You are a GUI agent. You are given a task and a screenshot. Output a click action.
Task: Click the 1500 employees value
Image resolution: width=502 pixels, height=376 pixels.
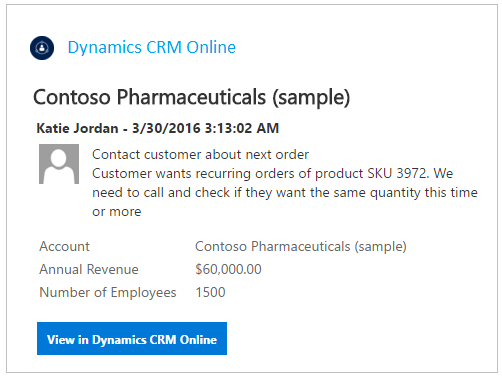coord(210,292)
